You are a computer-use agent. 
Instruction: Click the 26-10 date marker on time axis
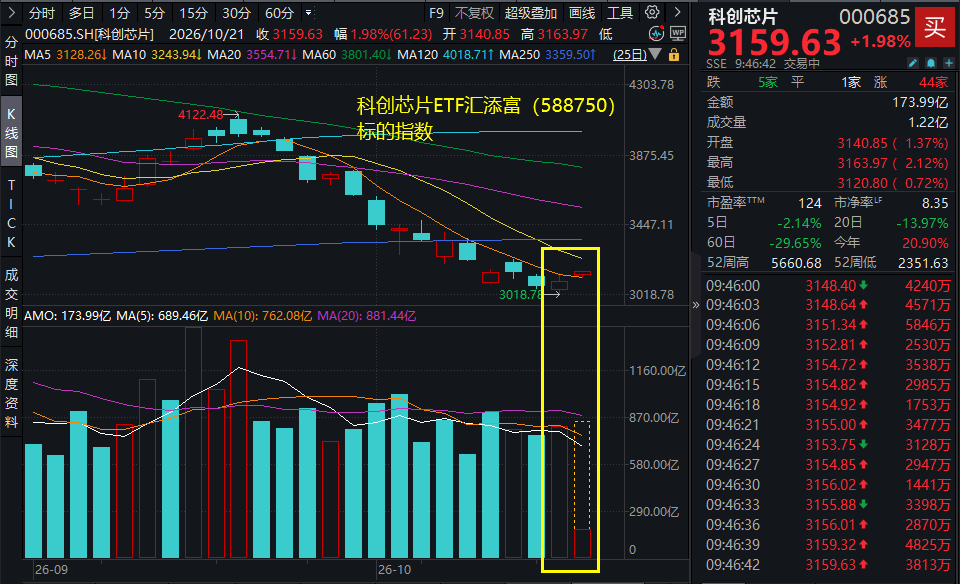pos(394,569)
